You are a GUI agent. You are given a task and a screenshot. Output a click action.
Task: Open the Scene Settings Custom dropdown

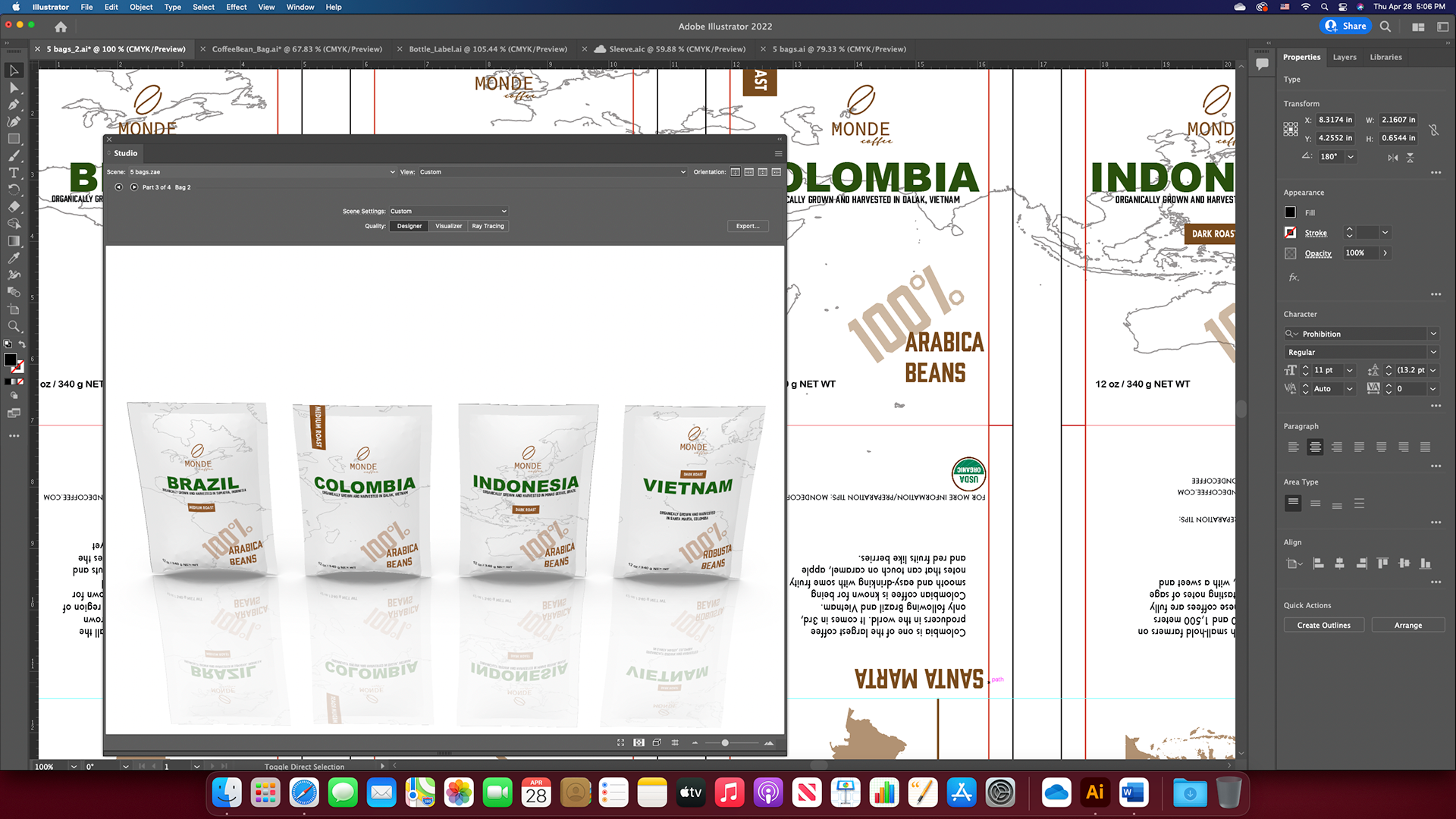tap(447, 212)
